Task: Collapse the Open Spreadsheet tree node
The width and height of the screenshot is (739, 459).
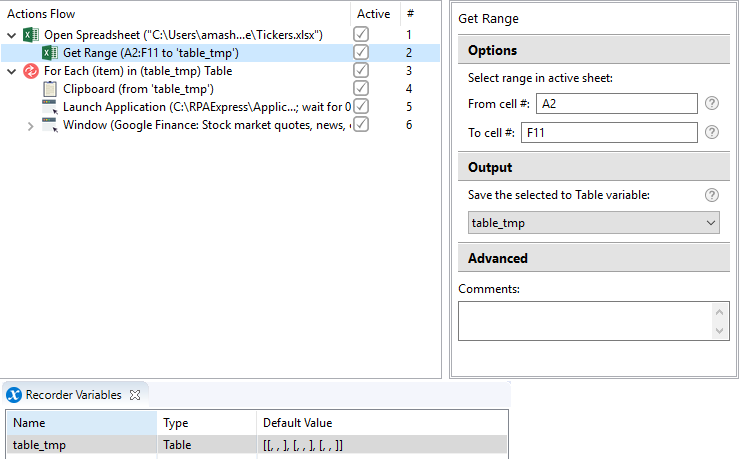Action: pyautogui.click(x=12, y=35)
